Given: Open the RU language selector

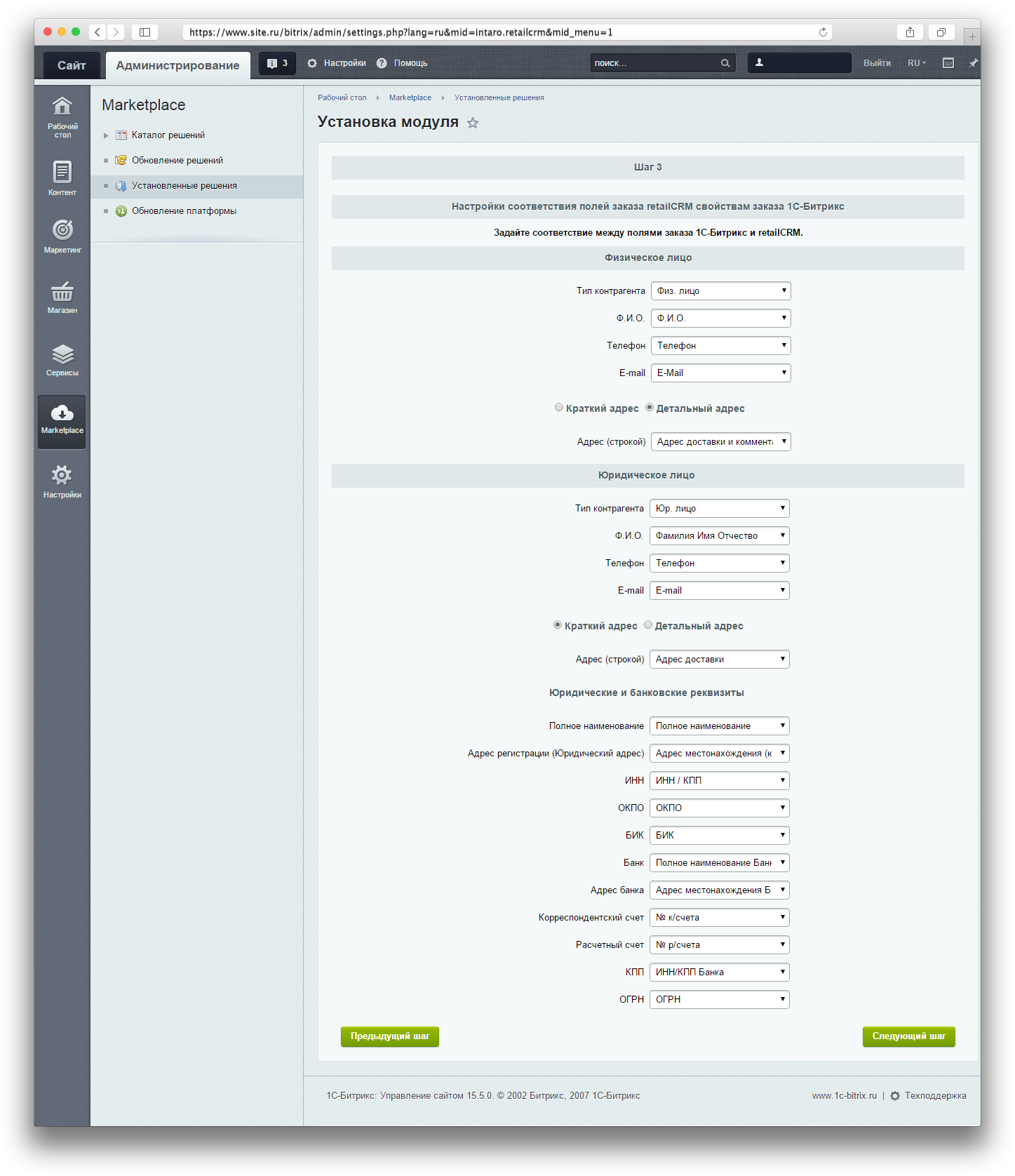Looking at the screenshot, I should coord(916,63).
